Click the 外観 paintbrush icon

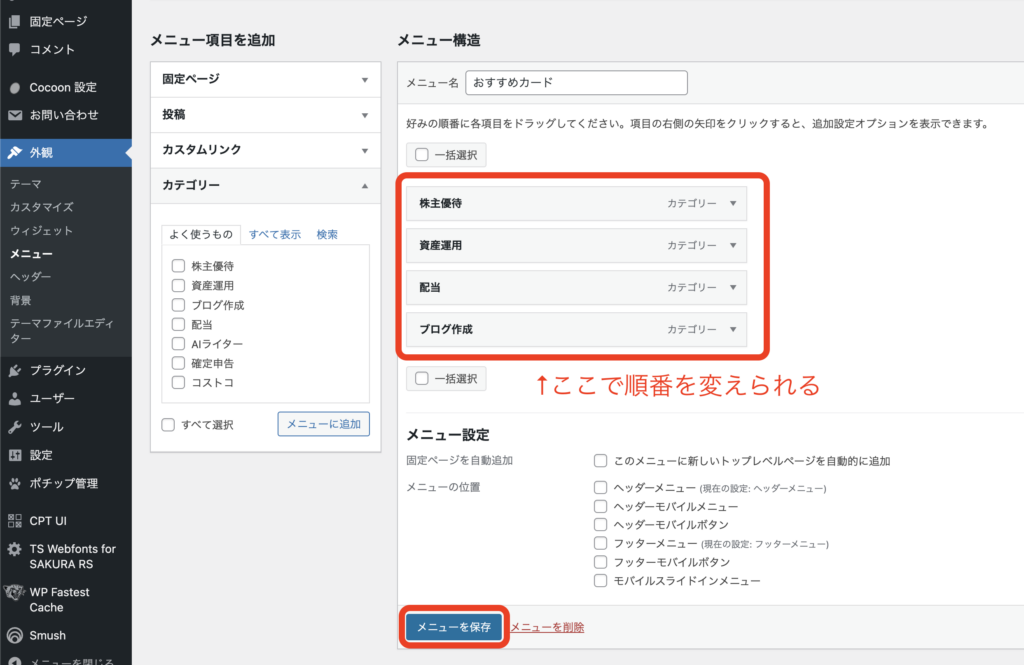tap(14, 152)
